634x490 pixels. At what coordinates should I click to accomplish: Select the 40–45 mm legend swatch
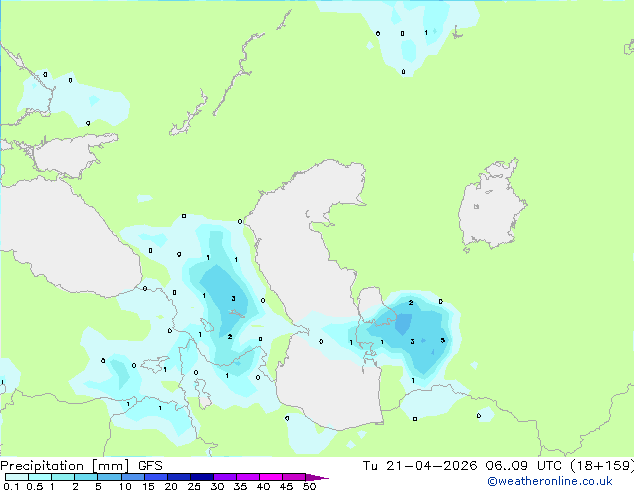tap(271, 477)
